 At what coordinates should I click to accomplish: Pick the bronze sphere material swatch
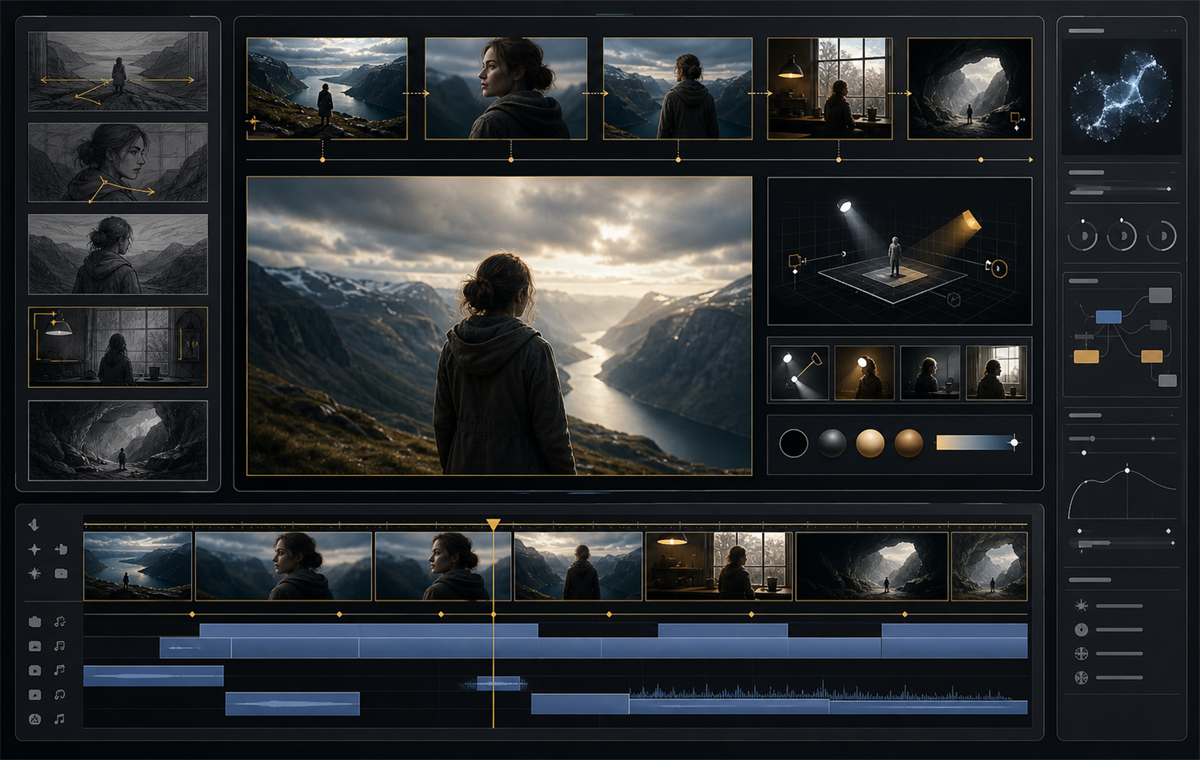click(x=909, y=443)
